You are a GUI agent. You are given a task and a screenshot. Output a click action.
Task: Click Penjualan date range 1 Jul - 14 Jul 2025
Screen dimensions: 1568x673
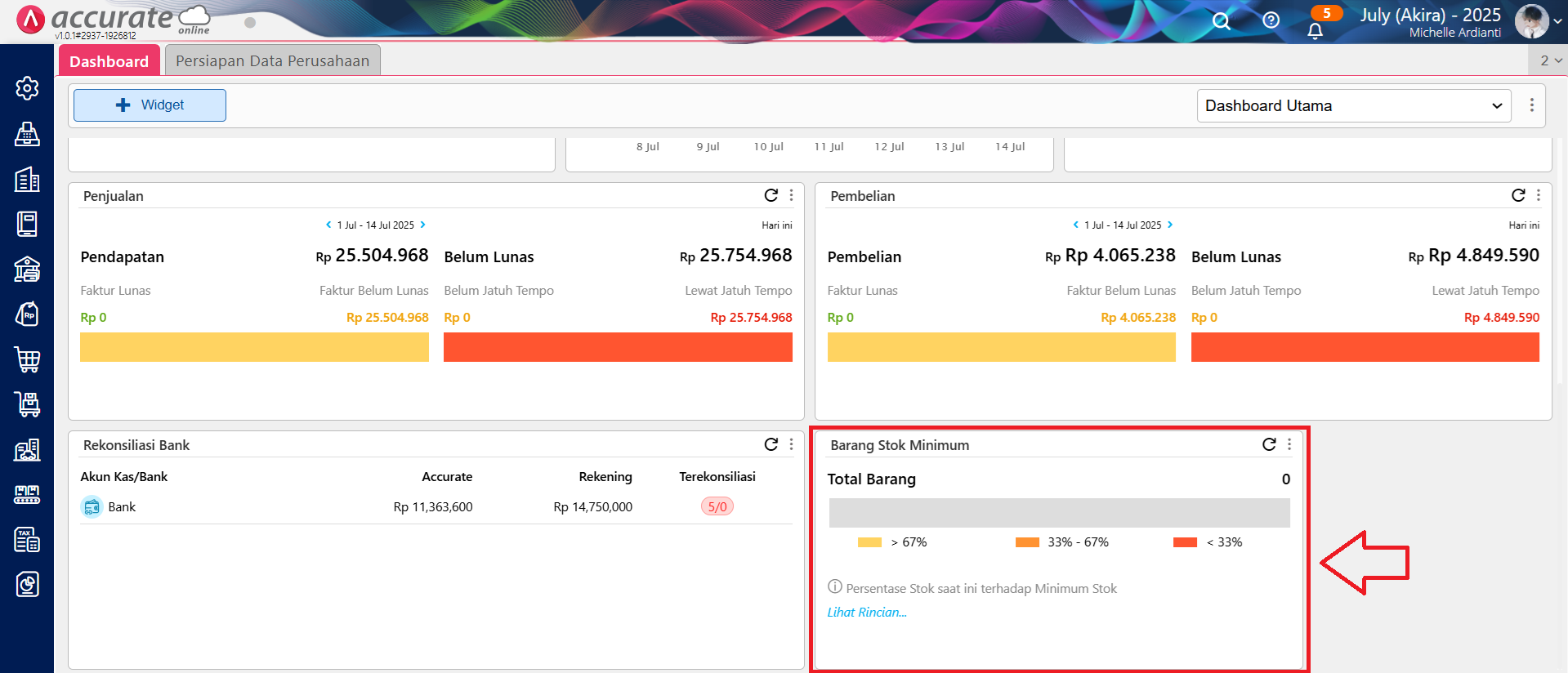tap(375, 225)
